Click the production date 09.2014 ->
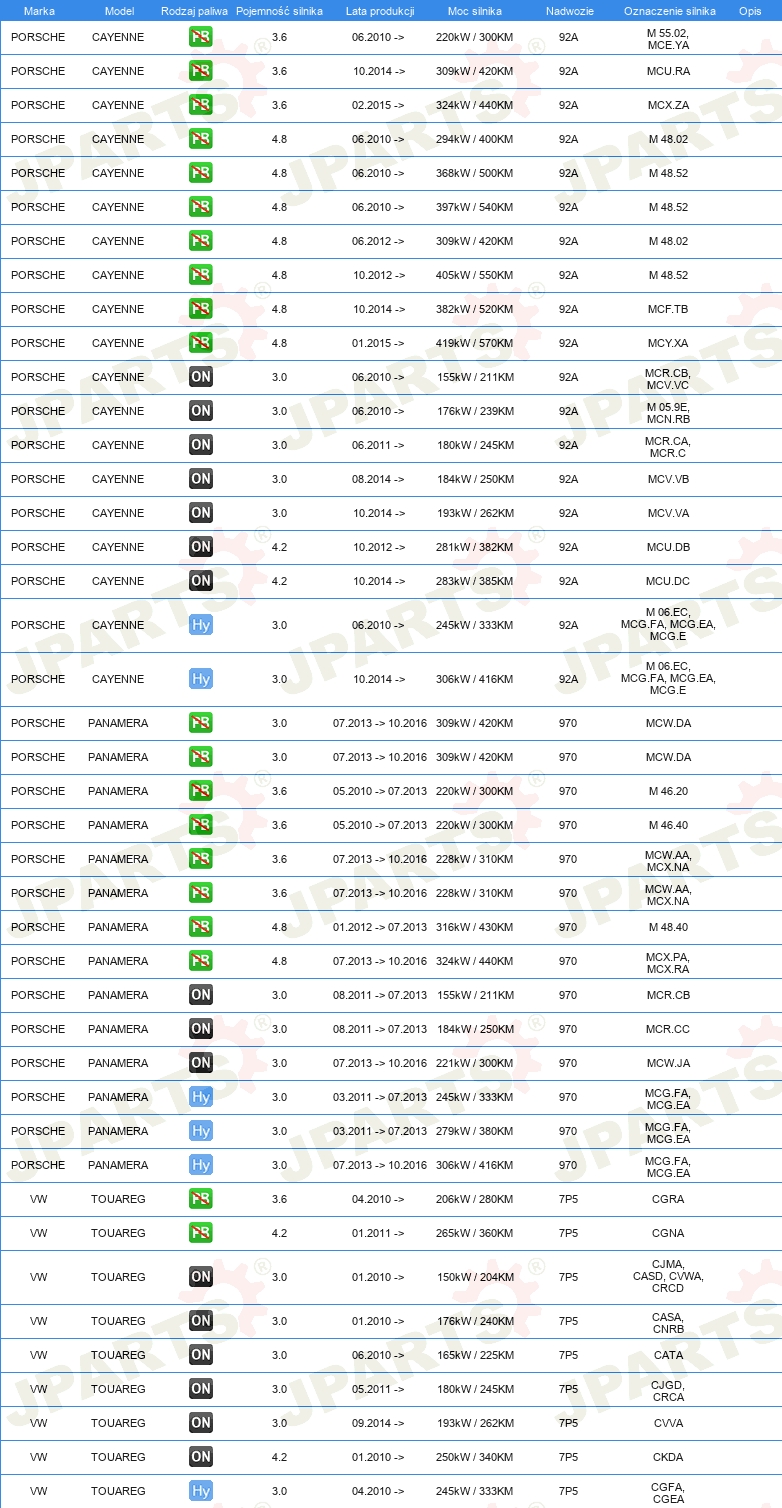The width and height of the screenshot is (782, 1508). (x=379, y=1423)
